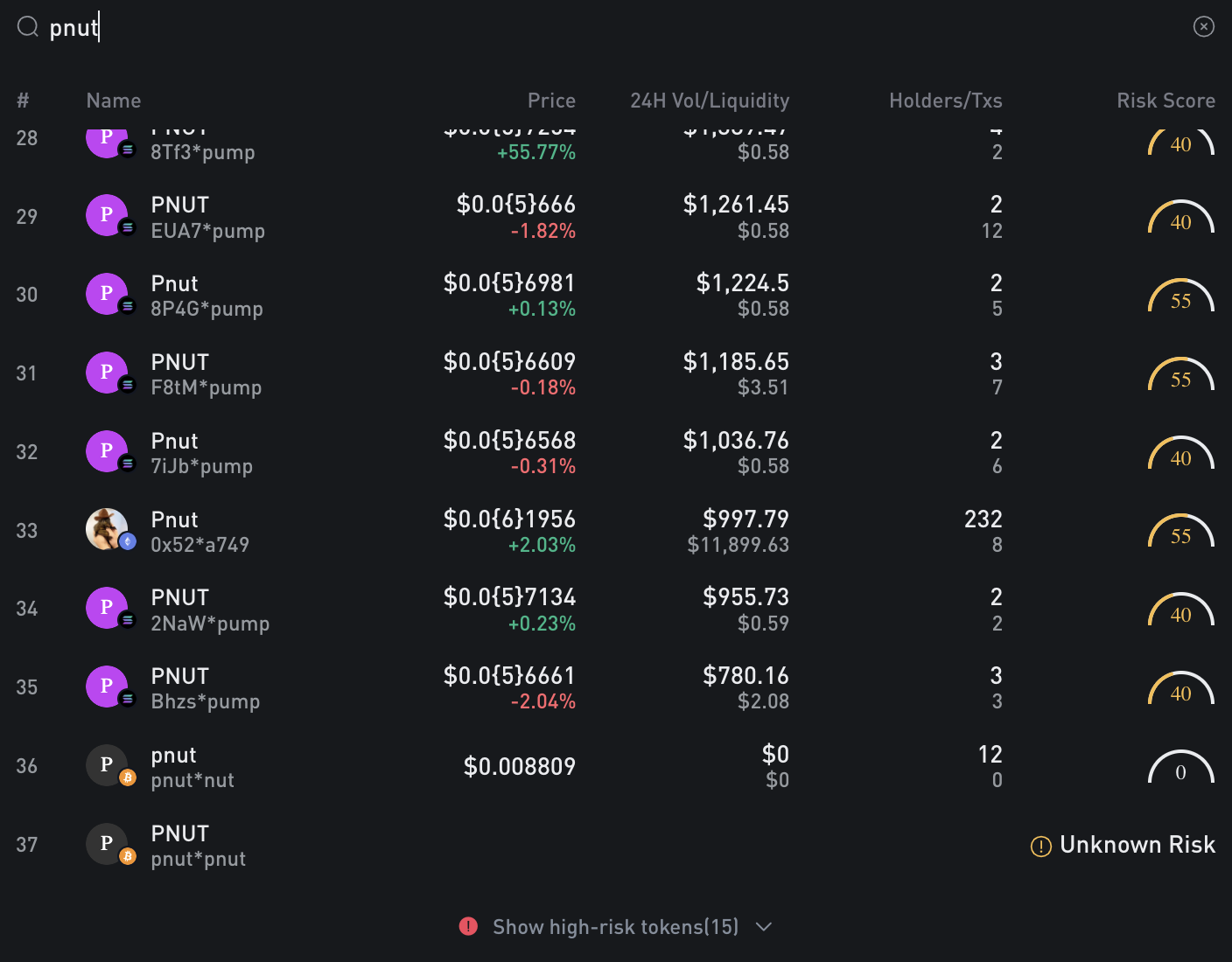Viewport: 1232px width, 962px height.
Task: Click the purple icon for PNUT EUA7*pump
Action: (x=107, y=215)
